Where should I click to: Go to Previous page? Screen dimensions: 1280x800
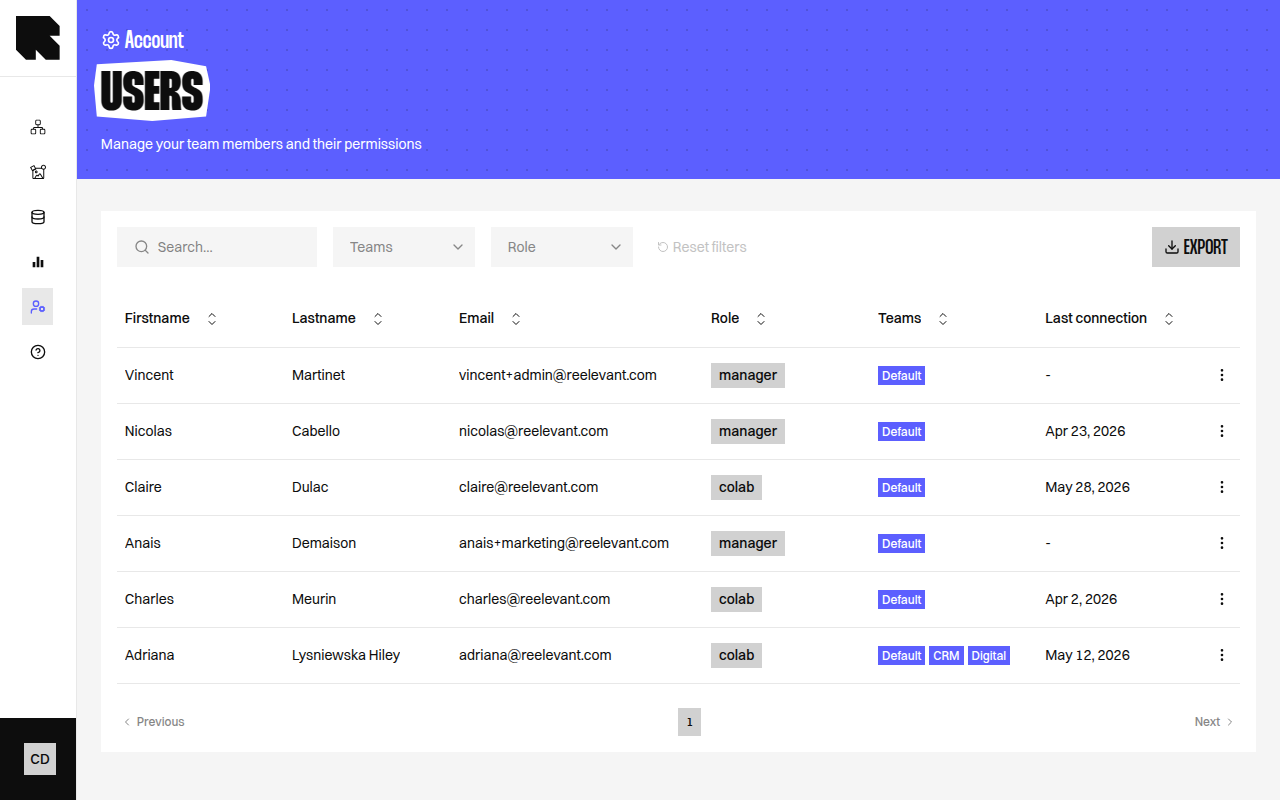[154, 722]
